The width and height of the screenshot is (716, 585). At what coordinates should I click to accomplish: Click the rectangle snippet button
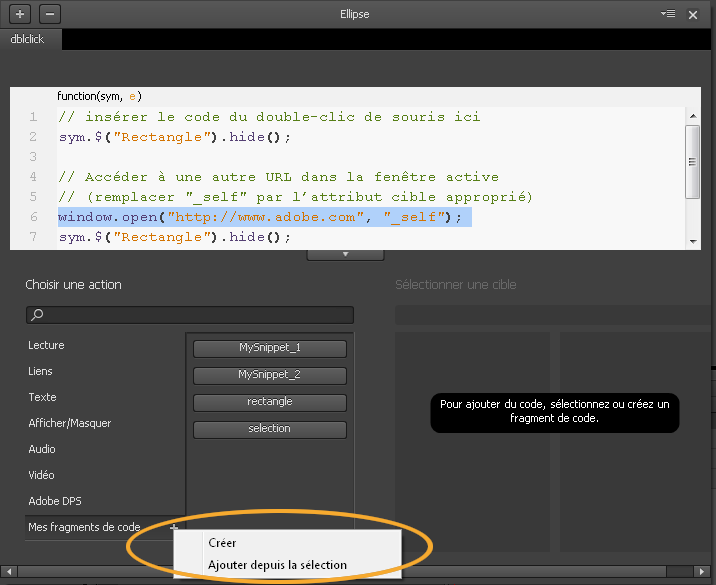pos(270,402)
